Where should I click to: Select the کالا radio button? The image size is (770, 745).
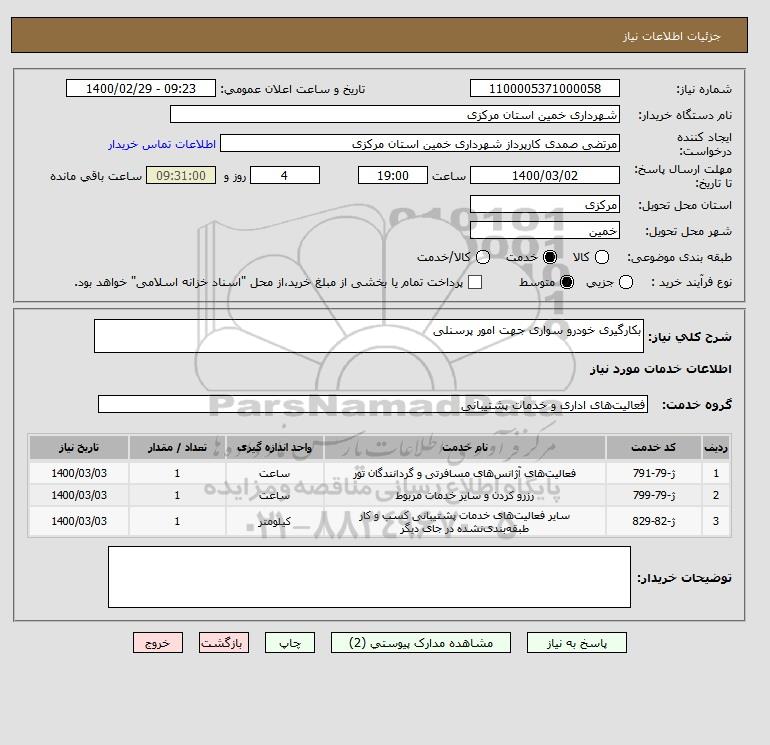point(602,257)
